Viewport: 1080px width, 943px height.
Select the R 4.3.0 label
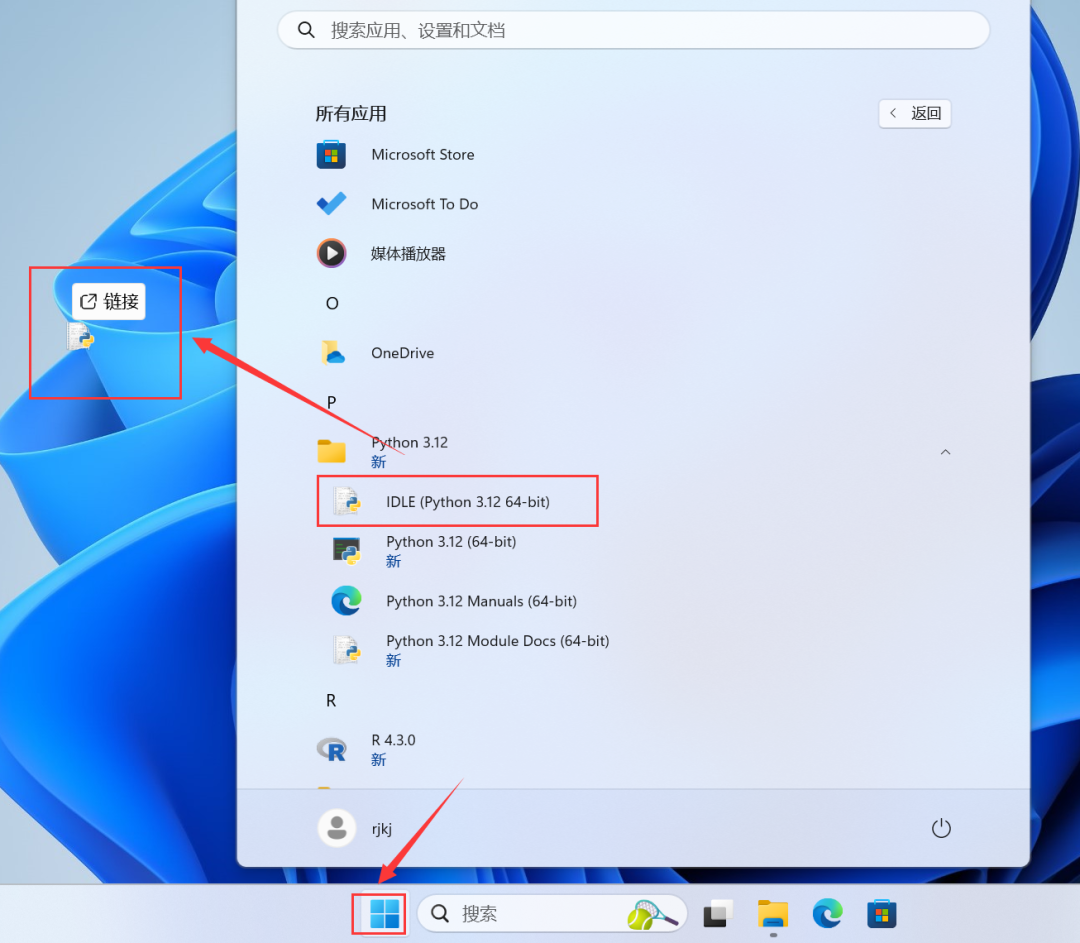pos(393,740)
